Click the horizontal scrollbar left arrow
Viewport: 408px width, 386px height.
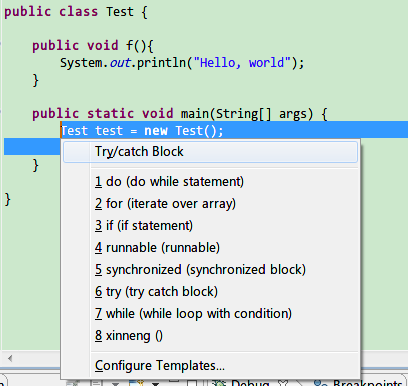coord(10,359)
